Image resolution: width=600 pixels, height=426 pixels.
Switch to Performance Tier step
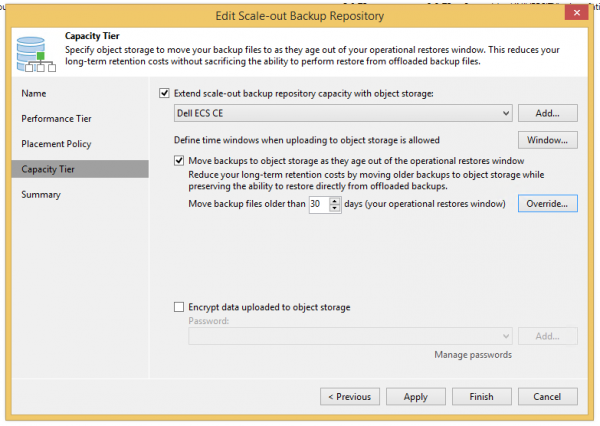point(55,119)
